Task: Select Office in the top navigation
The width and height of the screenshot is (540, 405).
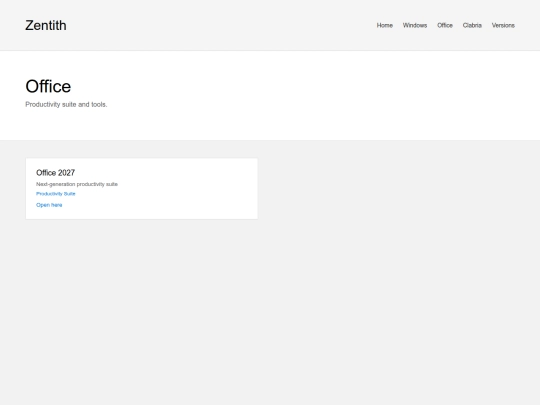Action: coord(445,25)
